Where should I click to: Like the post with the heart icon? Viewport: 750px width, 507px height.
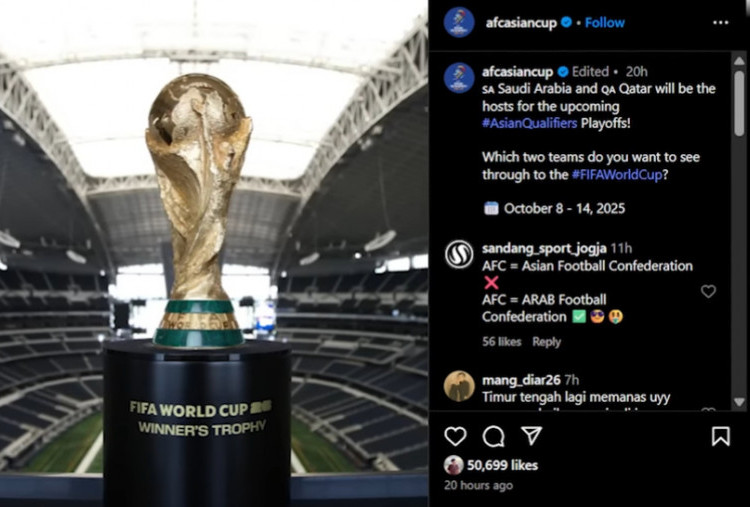455,436
